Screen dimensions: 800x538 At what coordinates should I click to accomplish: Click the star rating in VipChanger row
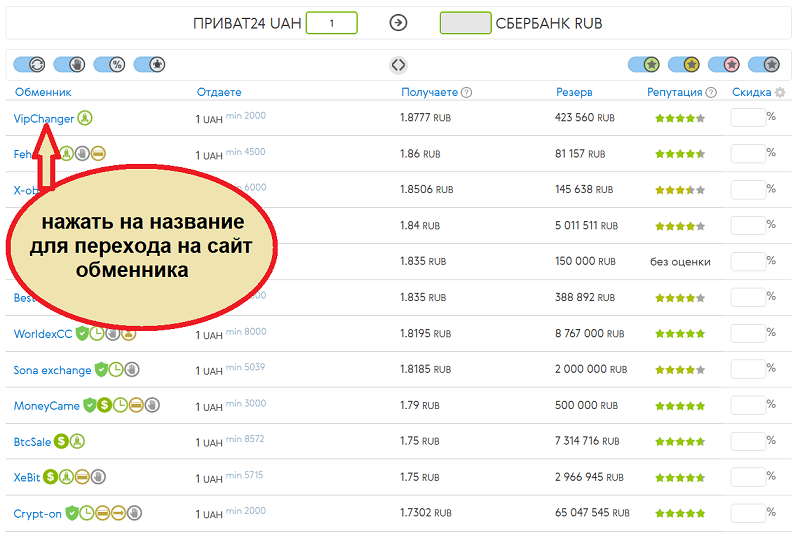coord(680,118)
